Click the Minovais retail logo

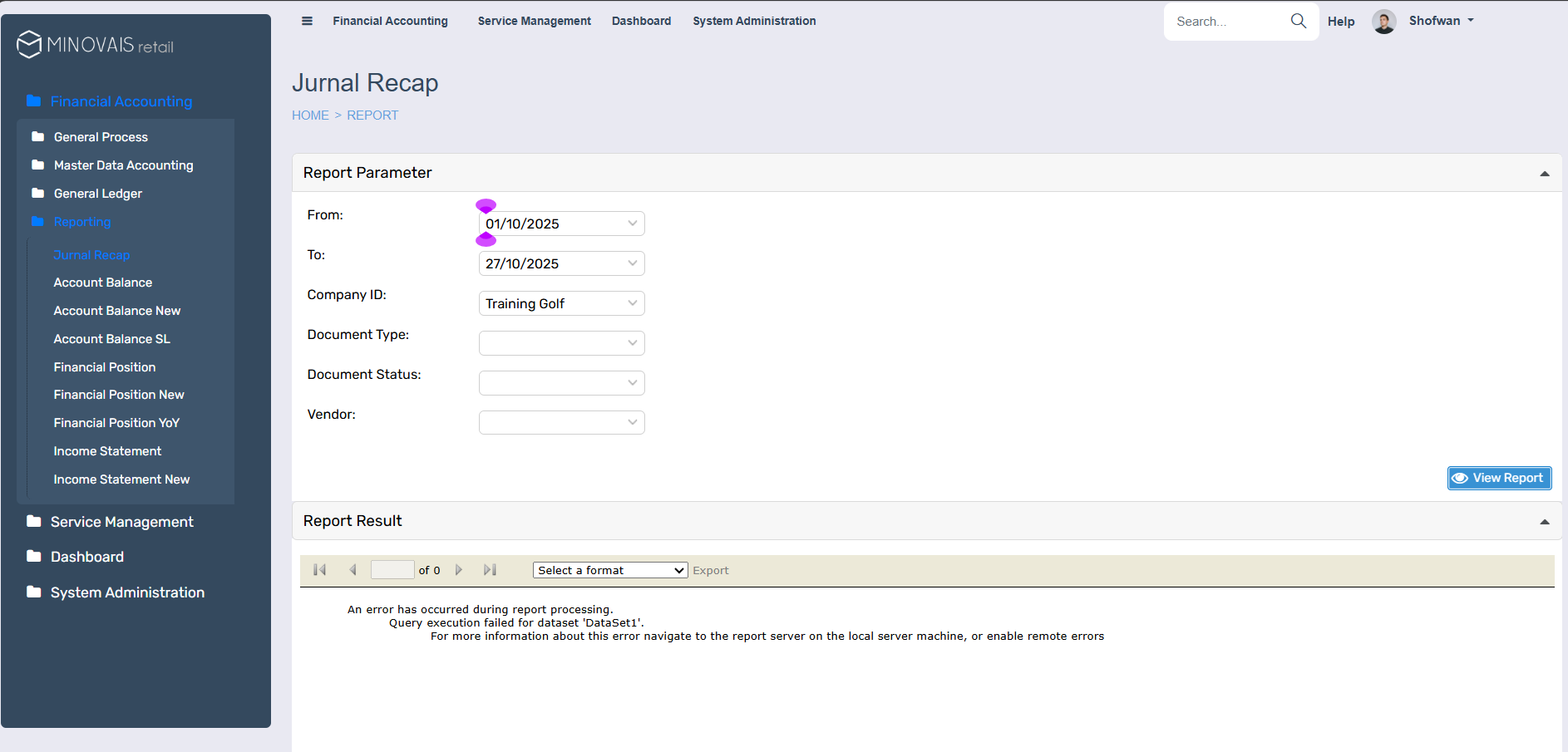click(96, 45)
